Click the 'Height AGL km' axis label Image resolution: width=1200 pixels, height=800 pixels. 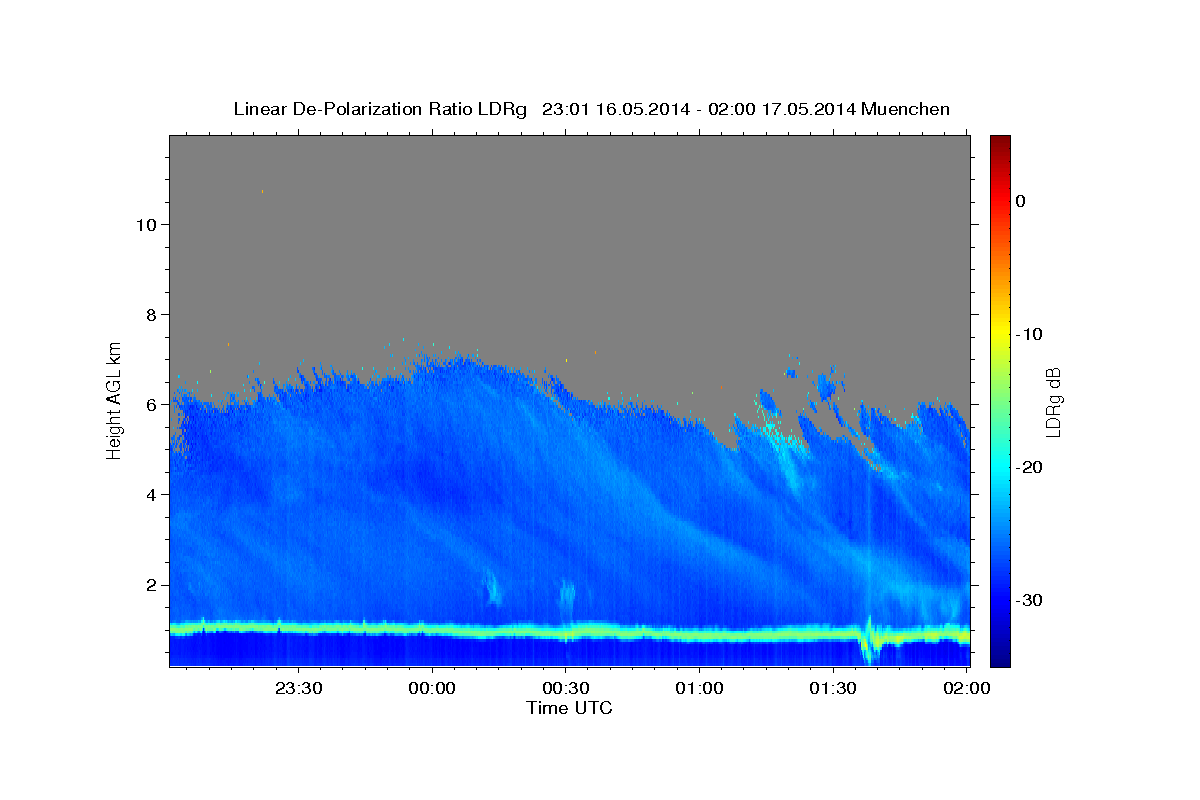[115, 399]
